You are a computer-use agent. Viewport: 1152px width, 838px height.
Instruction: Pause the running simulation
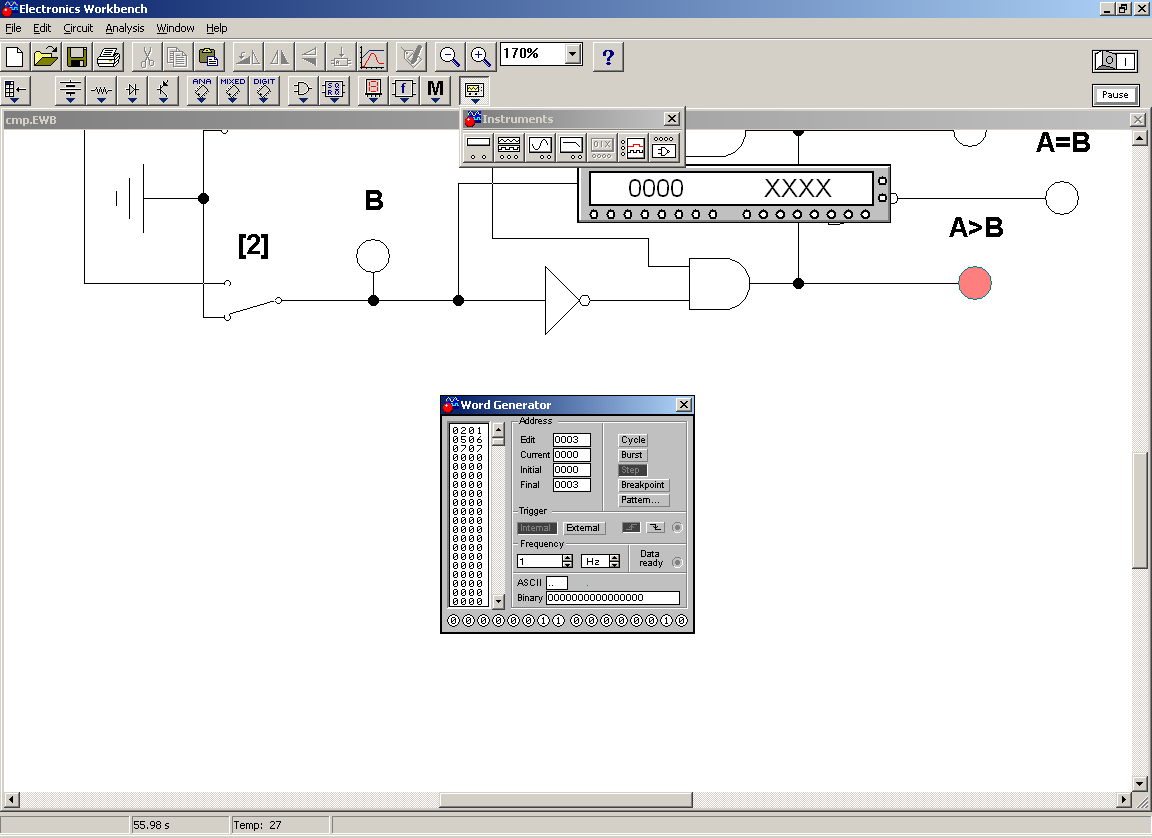1115,95
